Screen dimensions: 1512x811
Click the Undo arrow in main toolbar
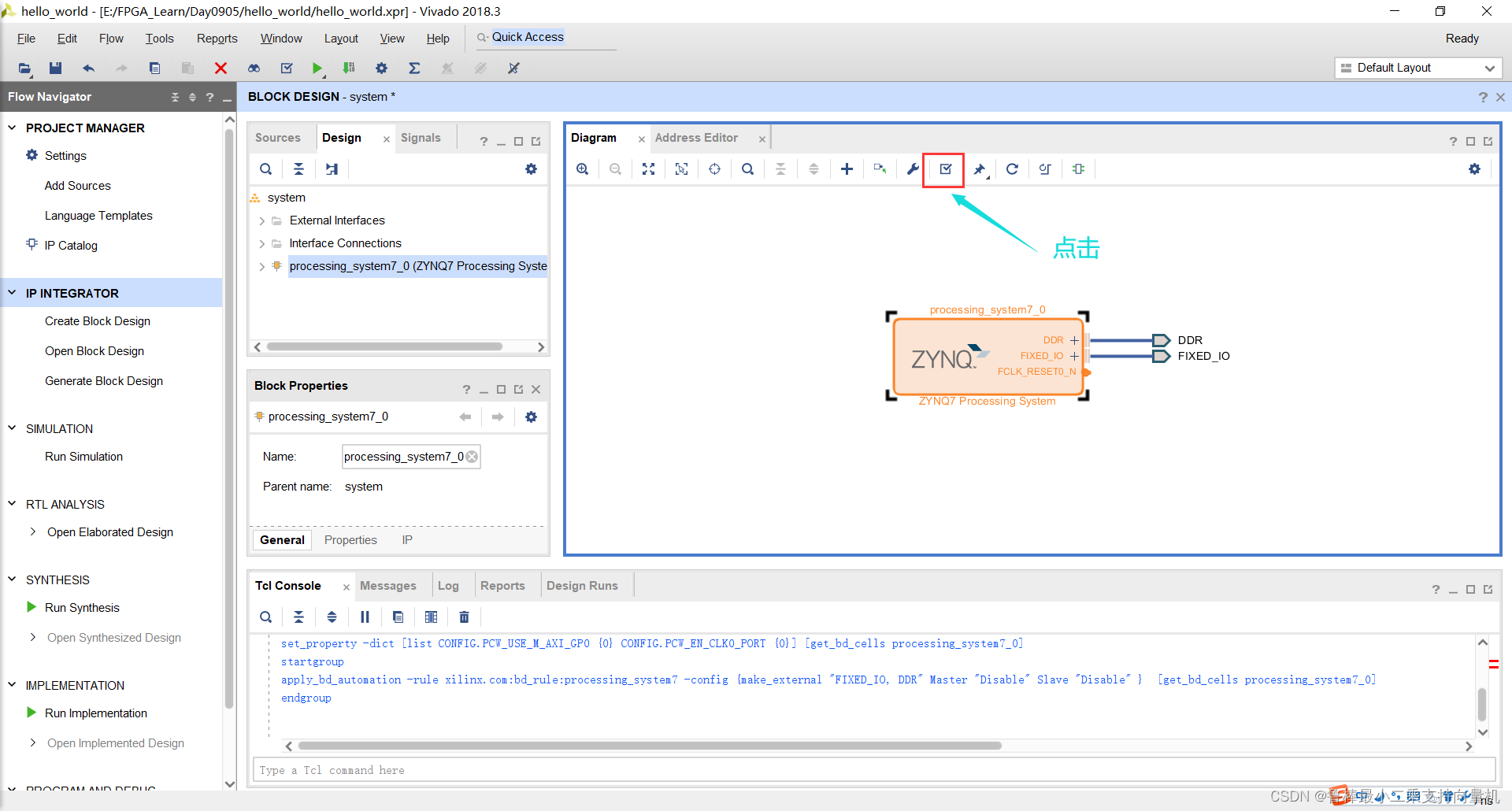88,69
